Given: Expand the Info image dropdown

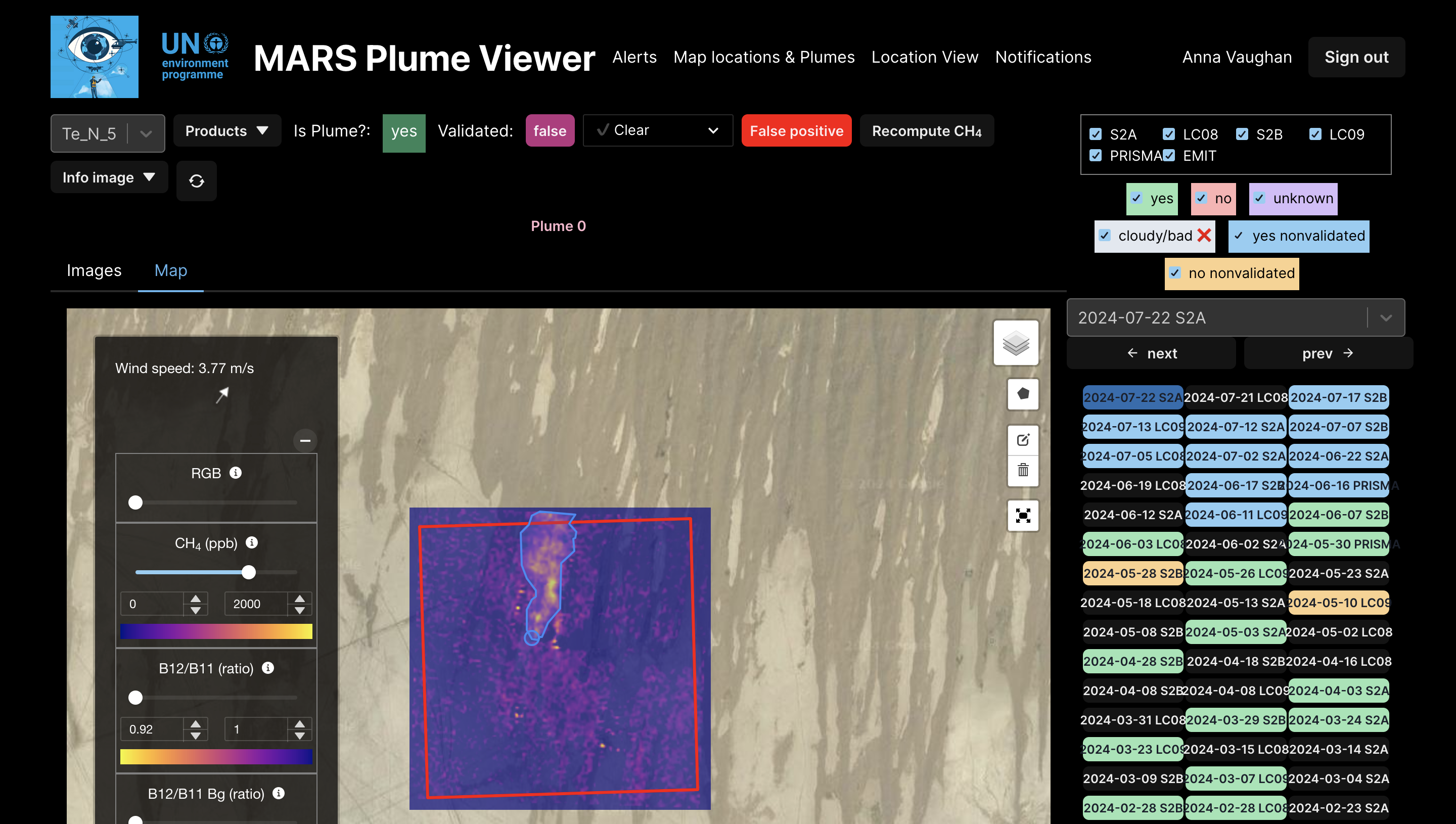Looking at the screenshot, I should click(x=109, y=177).
